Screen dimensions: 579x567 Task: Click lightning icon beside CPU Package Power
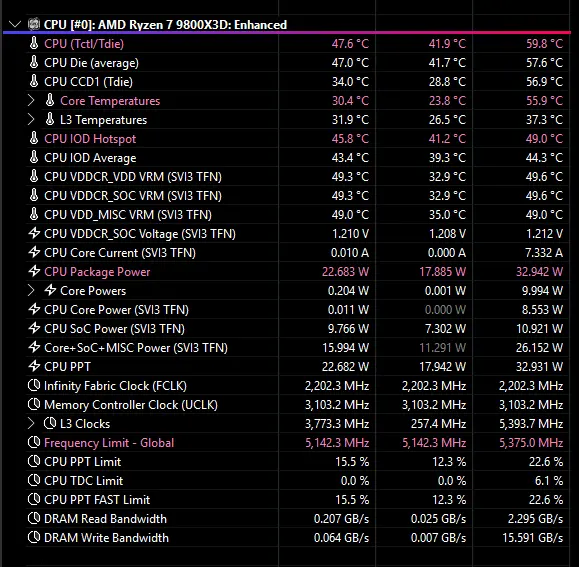[x=34, y=271]
